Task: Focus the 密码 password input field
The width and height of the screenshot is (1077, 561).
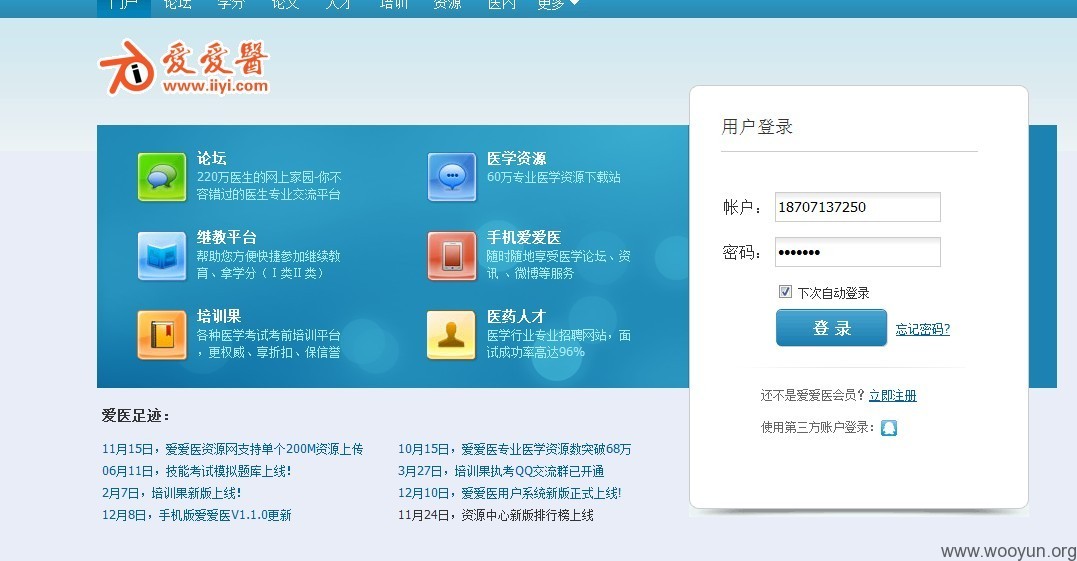Action: [x=857, y=252]
